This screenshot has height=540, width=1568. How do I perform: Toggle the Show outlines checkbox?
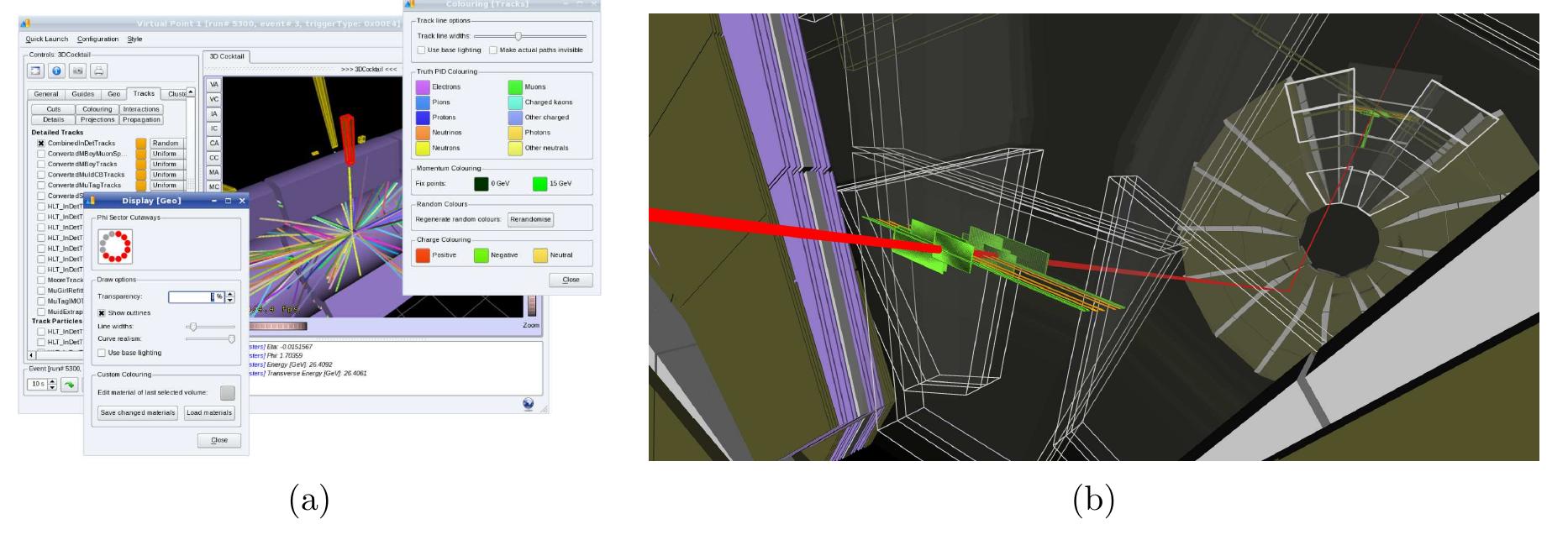102,313
